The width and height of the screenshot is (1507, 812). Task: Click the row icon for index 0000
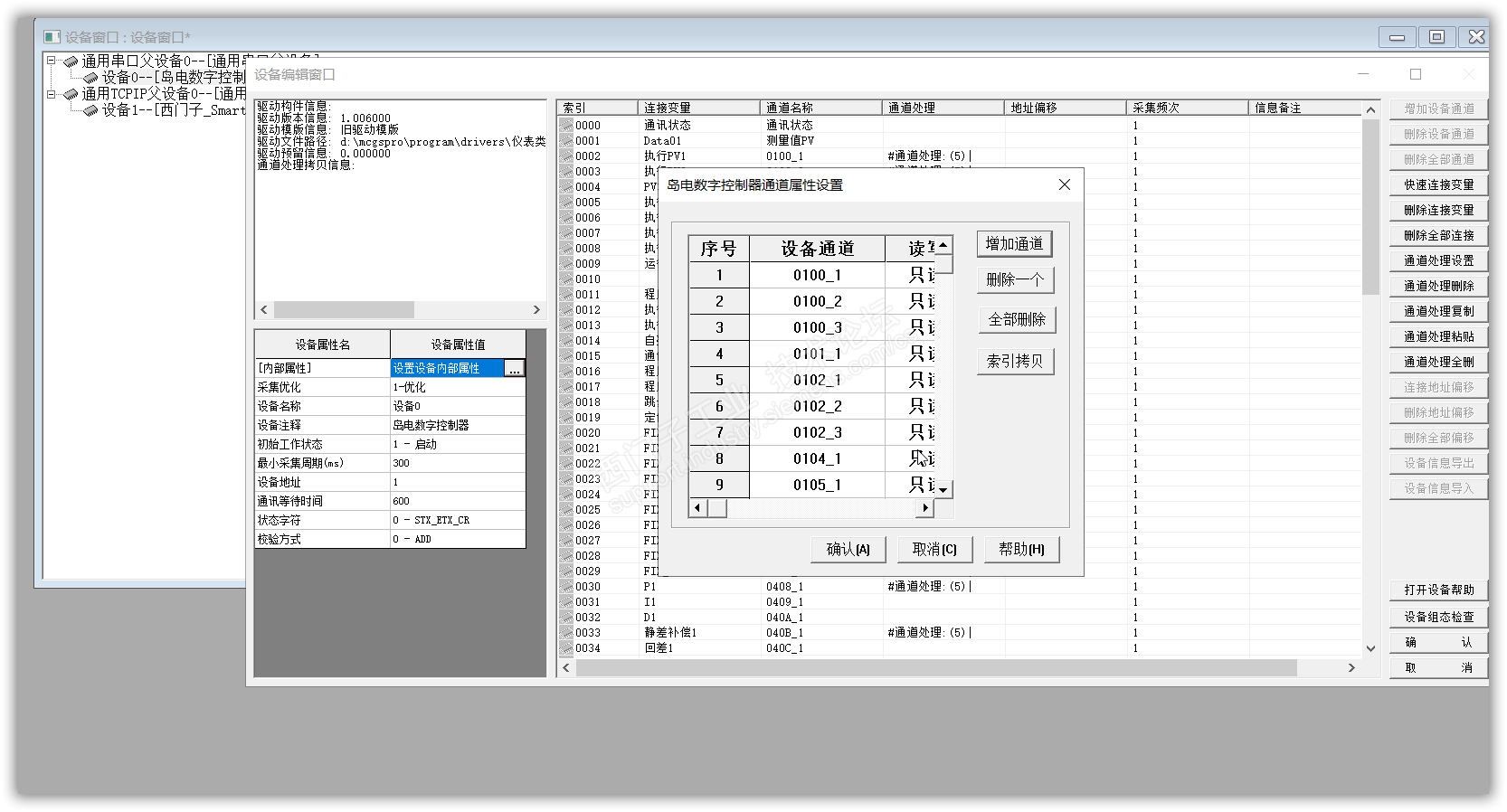(x=566, y=125)
